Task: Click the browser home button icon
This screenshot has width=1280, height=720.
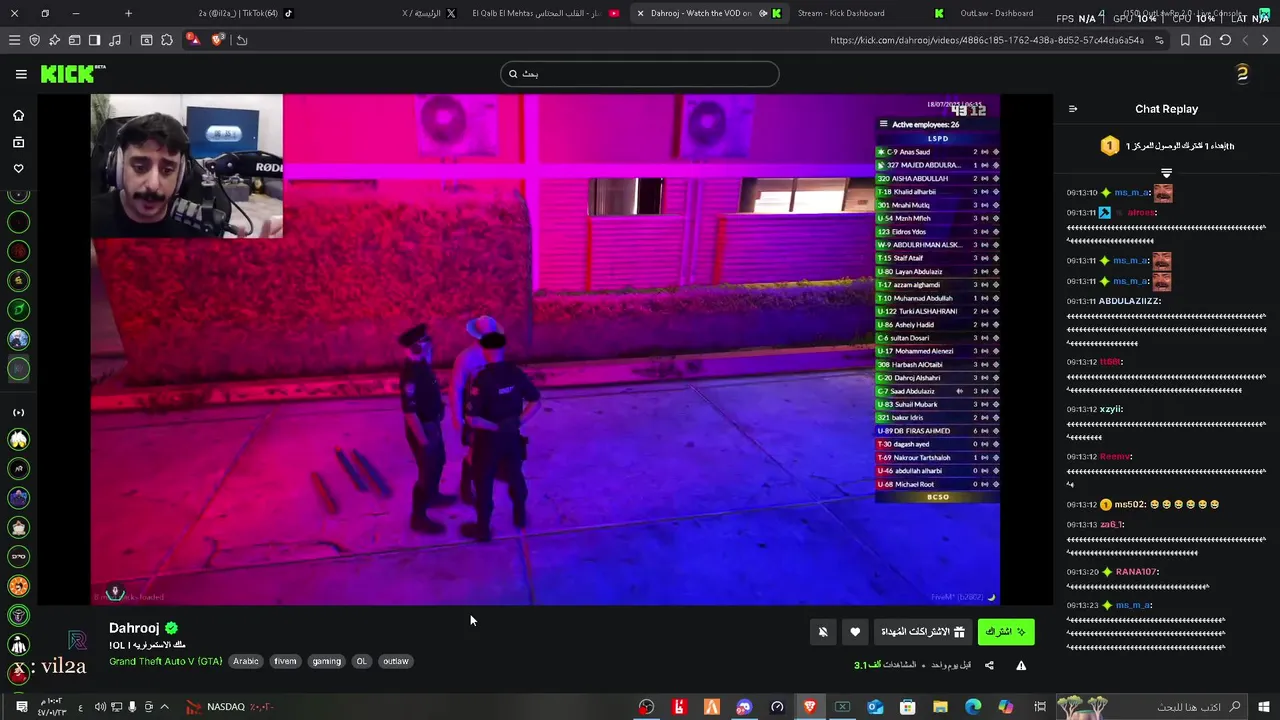Action: (x=1205, y=40)
